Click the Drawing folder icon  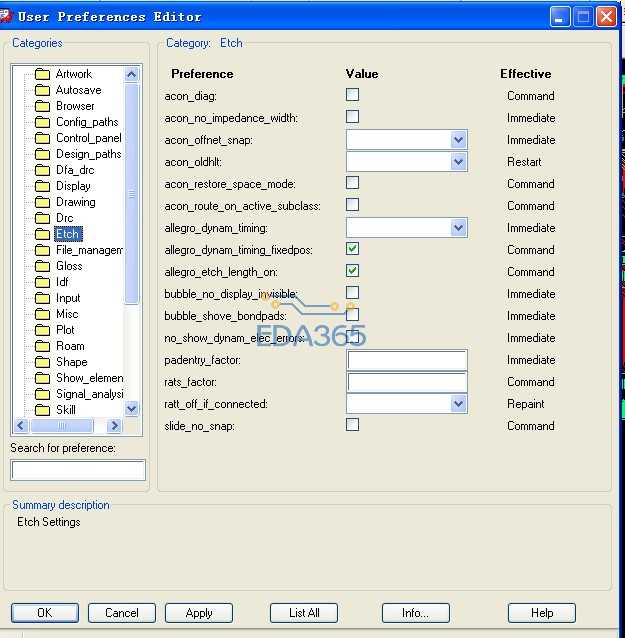[42, 202]
